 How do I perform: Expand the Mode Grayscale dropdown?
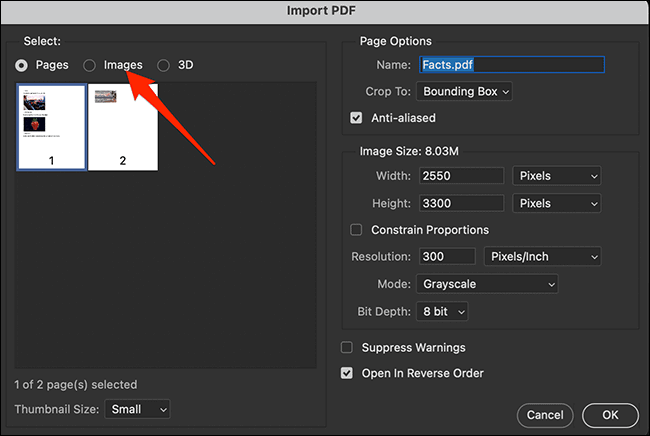(x=488, y=284)
